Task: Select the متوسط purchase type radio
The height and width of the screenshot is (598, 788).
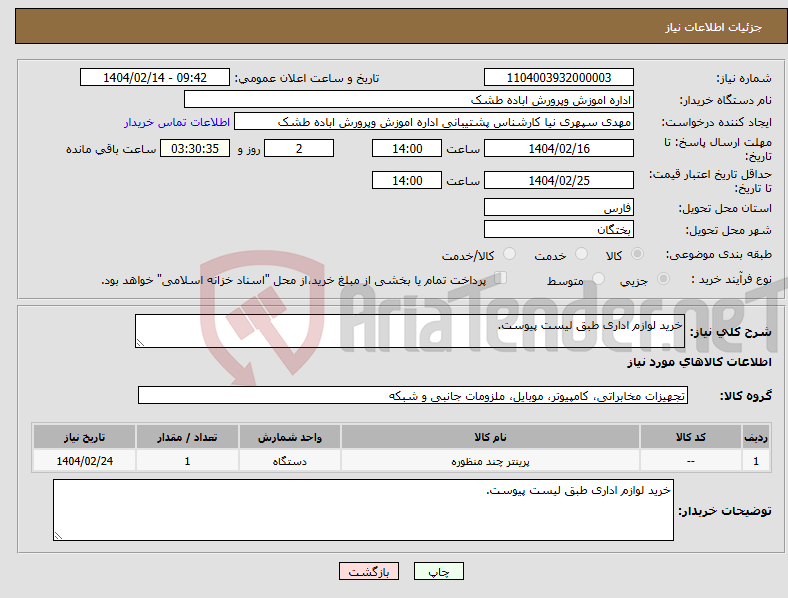Action: tap(598, 278)
